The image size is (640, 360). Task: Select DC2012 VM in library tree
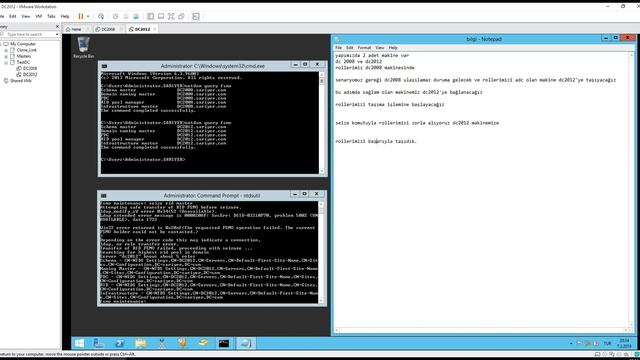click(29, 75)
